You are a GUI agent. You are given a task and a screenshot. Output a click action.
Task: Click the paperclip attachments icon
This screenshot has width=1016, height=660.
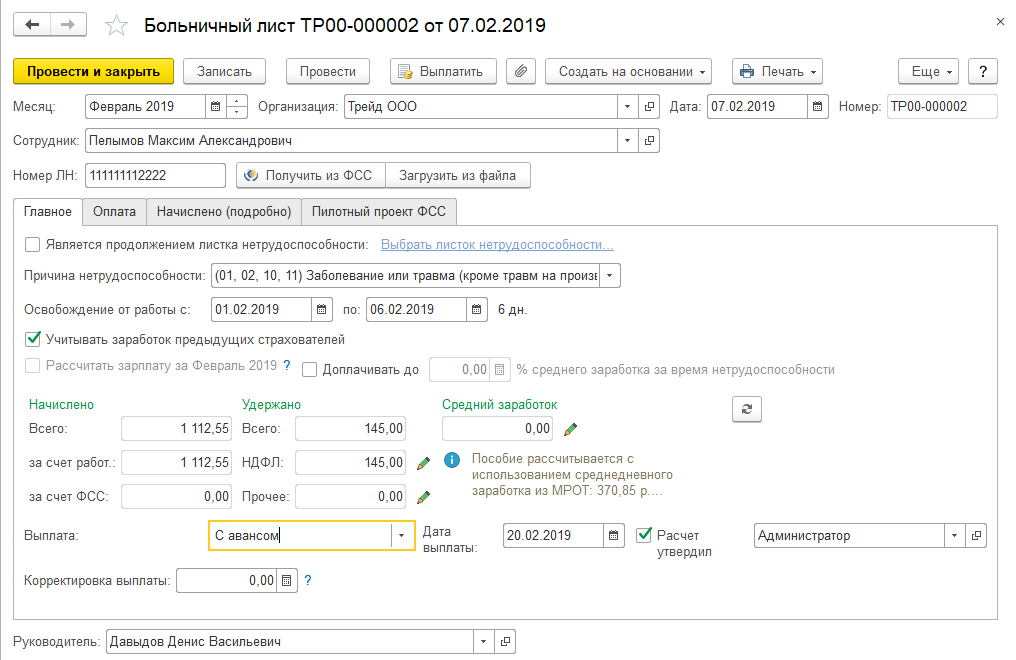pyautogui.click(x=521, y=72)
